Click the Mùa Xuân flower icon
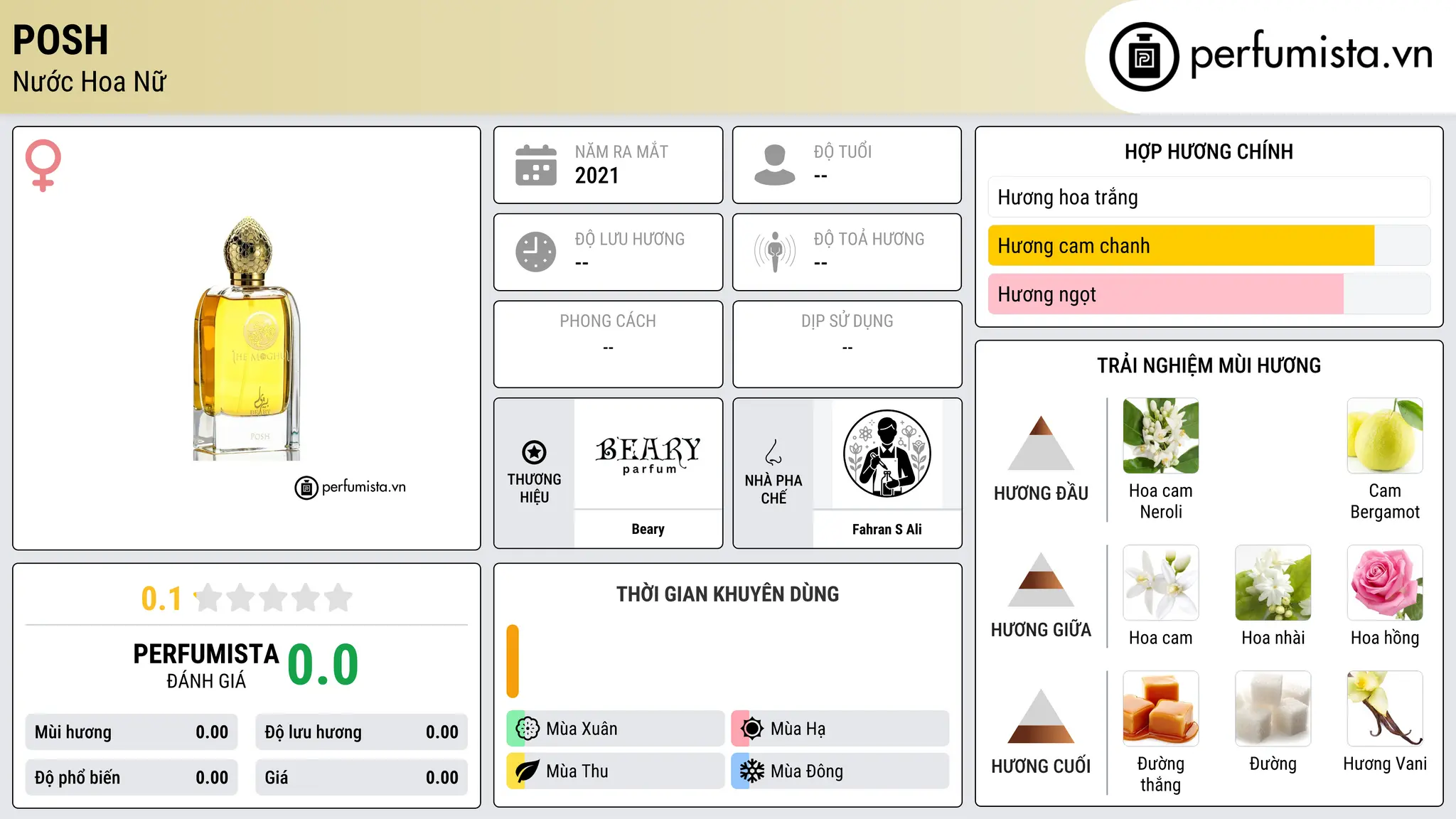Screen dimensions: 1456x819 coord(528,729)
